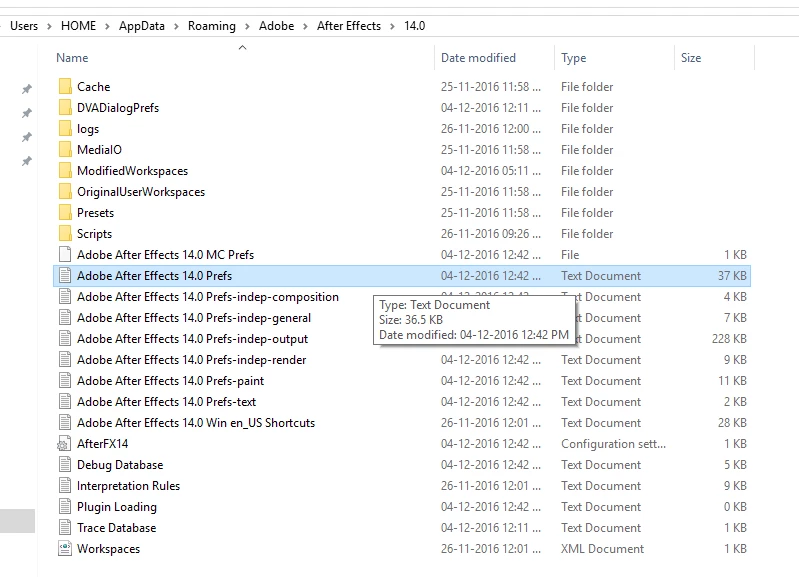Click the Plugin Loading file icon
799x577 pixels.
pyautogui.click(x=65, y=507)
